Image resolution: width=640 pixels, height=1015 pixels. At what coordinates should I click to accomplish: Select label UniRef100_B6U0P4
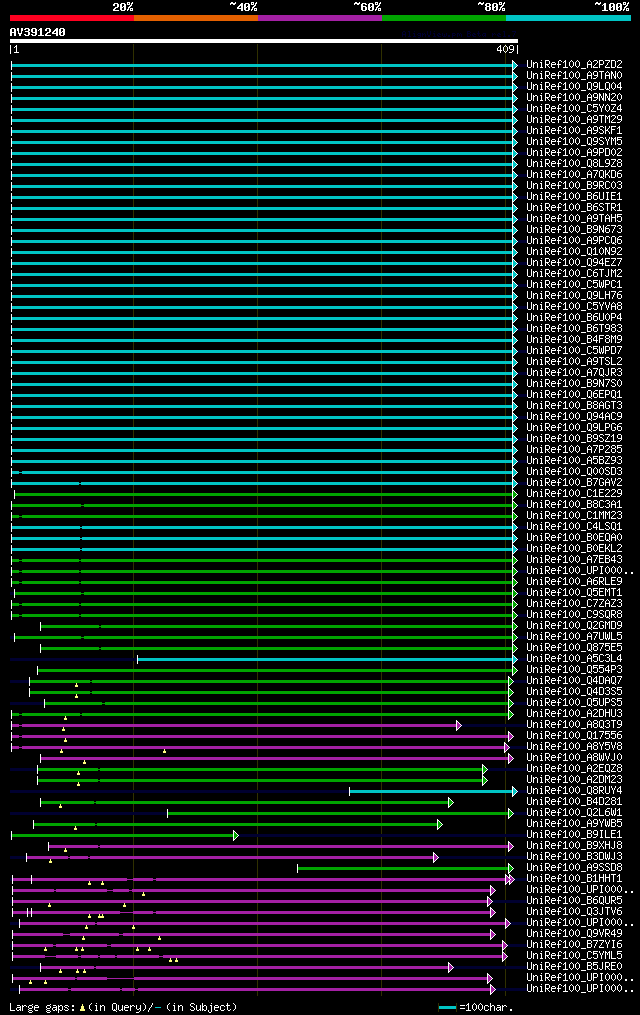click(574, 318)
